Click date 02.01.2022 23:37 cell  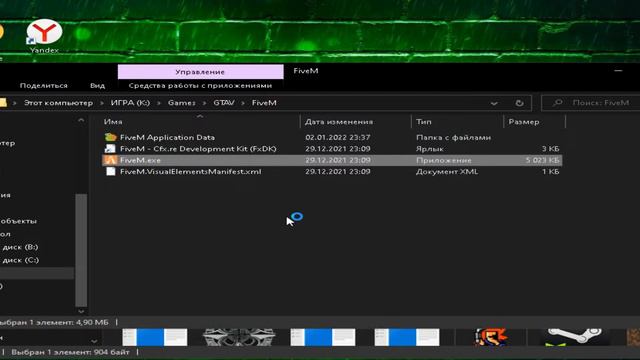pyautogui.click(x=338, y=137)
